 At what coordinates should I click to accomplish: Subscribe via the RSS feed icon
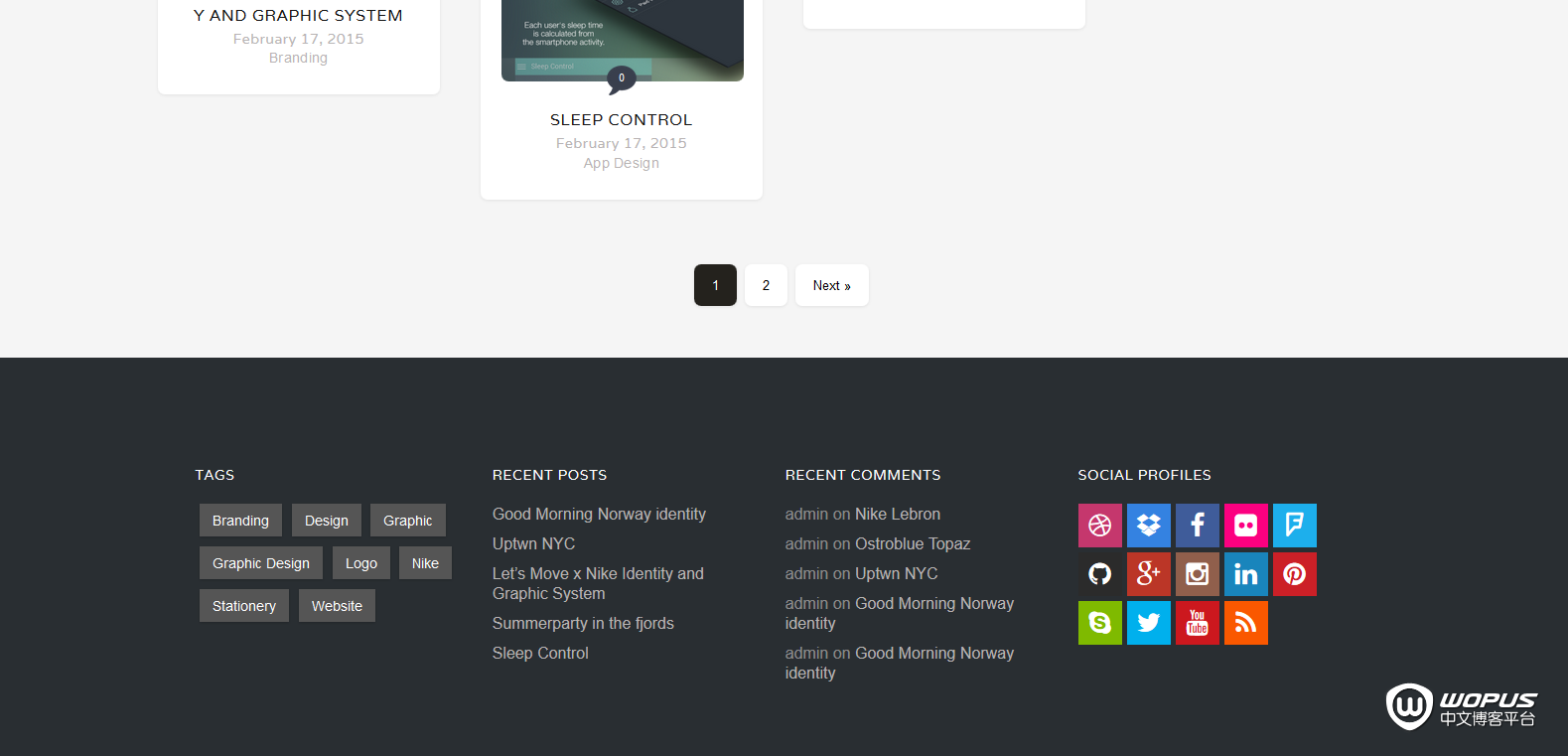point(1245,623)
